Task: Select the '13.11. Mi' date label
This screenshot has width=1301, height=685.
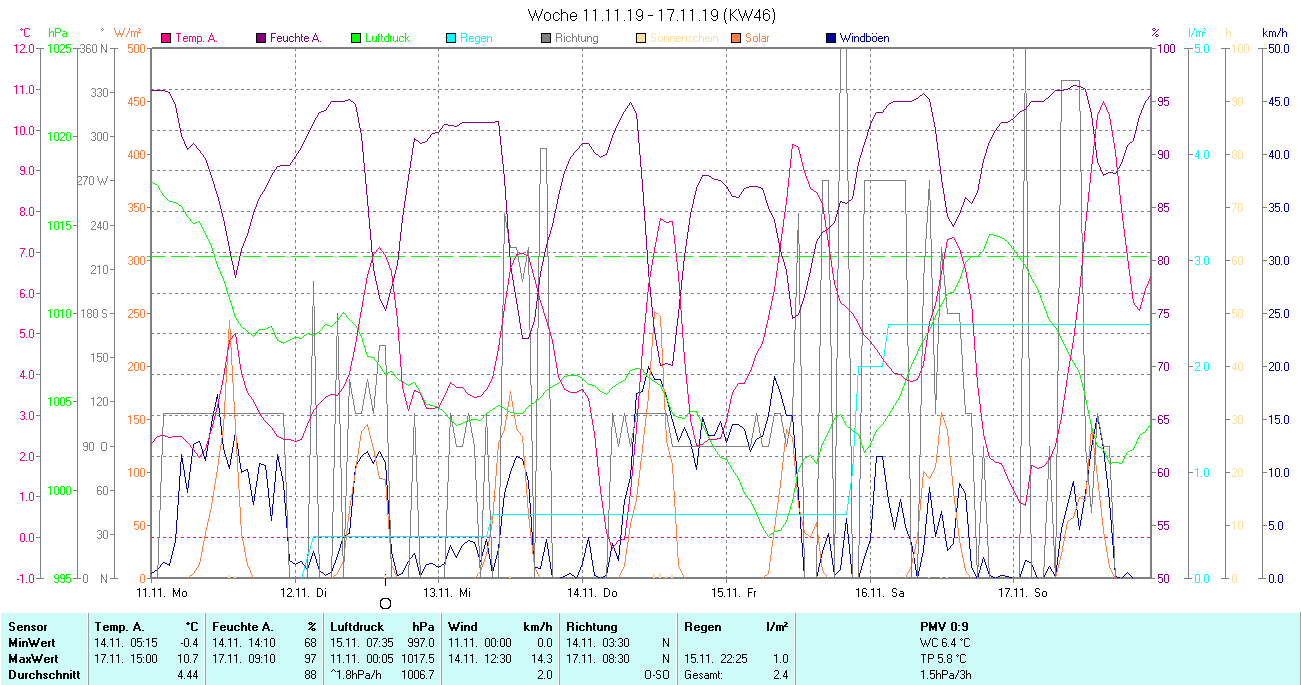Action: click(x=447, y=592)
